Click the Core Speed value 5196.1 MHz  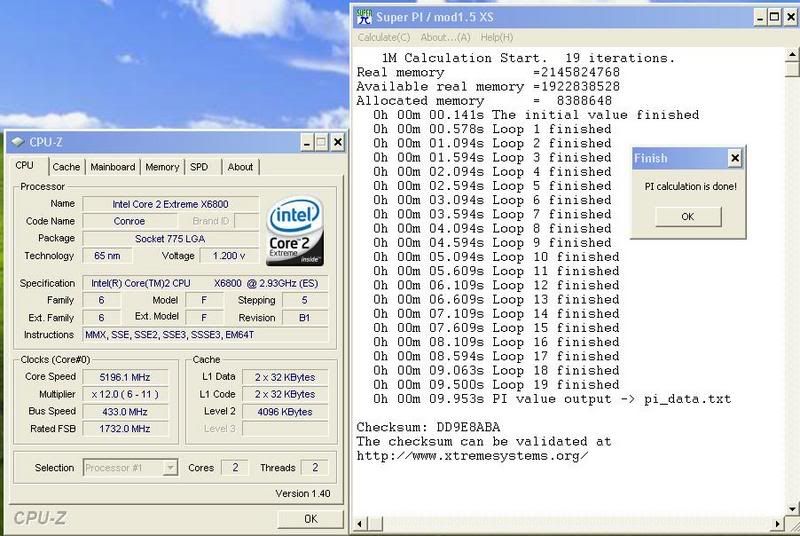(x=125, y=377)
